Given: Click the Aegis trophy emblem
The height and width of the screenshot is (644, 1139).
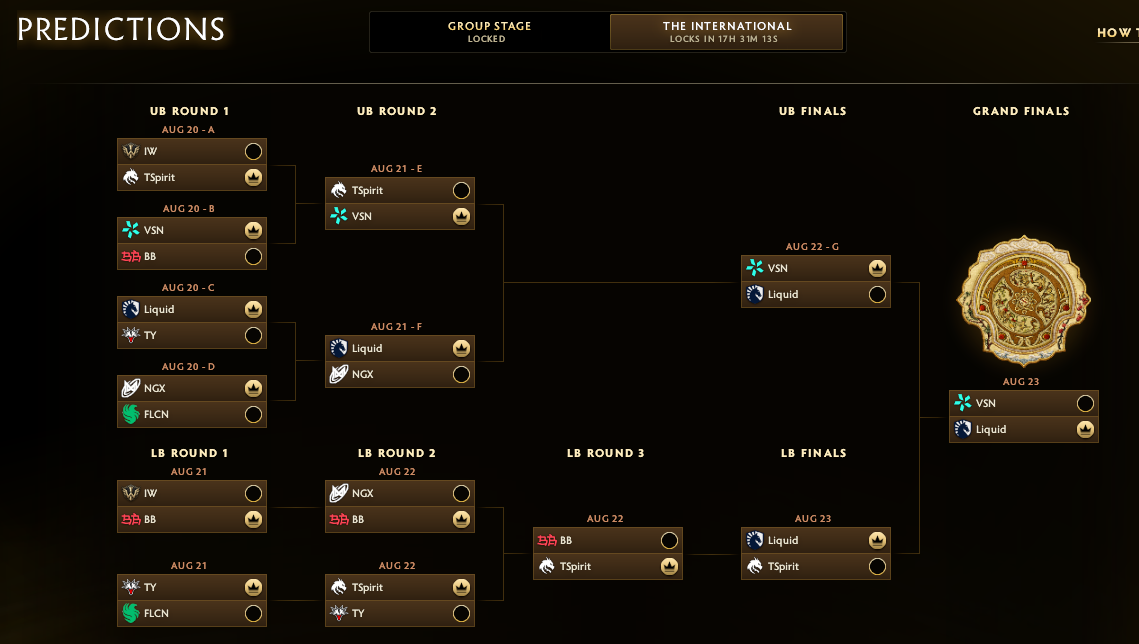Looking at the screenshot, I should [1024, 301].
